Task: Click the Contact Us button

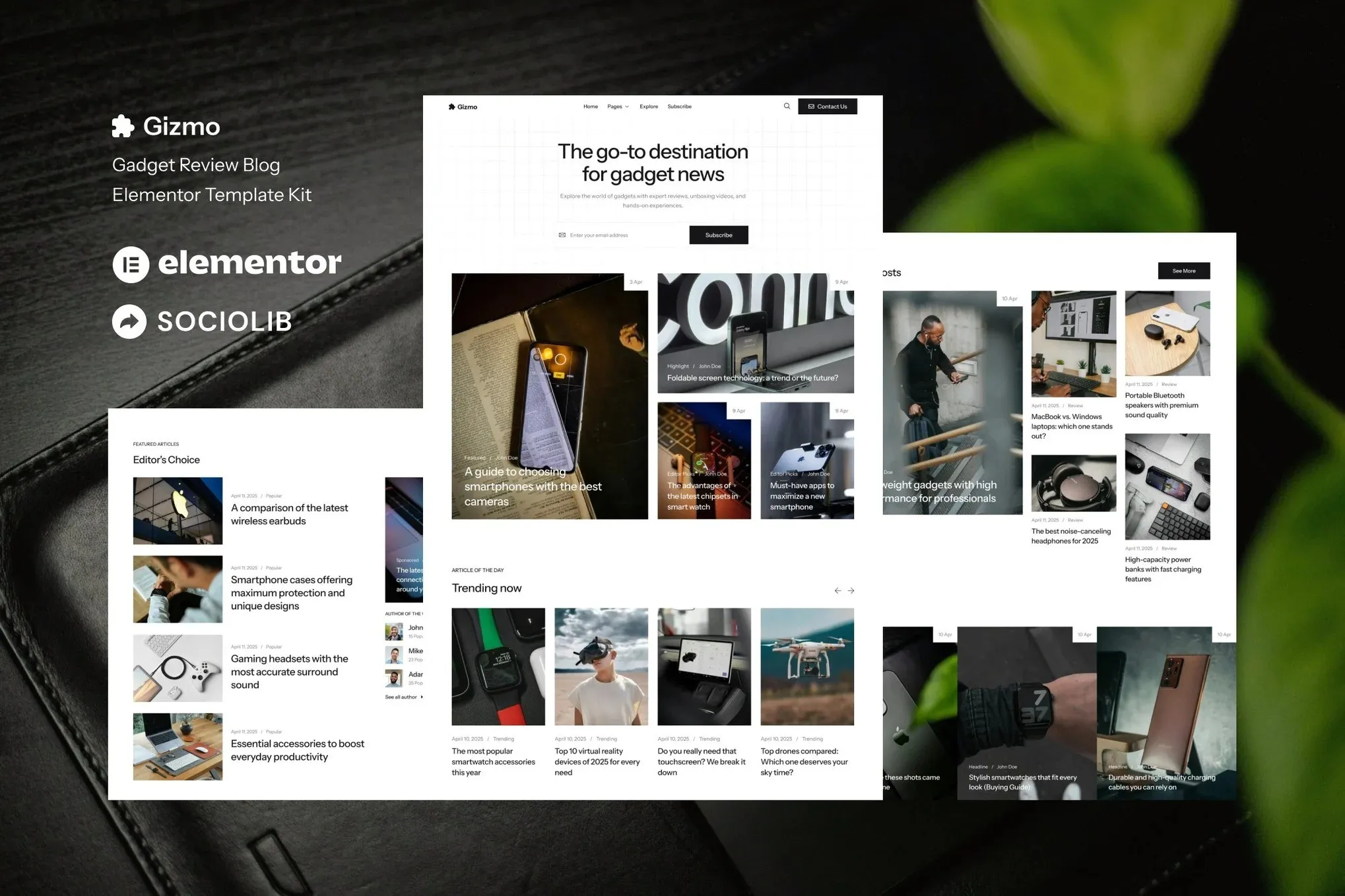Action: click(828, 106)
